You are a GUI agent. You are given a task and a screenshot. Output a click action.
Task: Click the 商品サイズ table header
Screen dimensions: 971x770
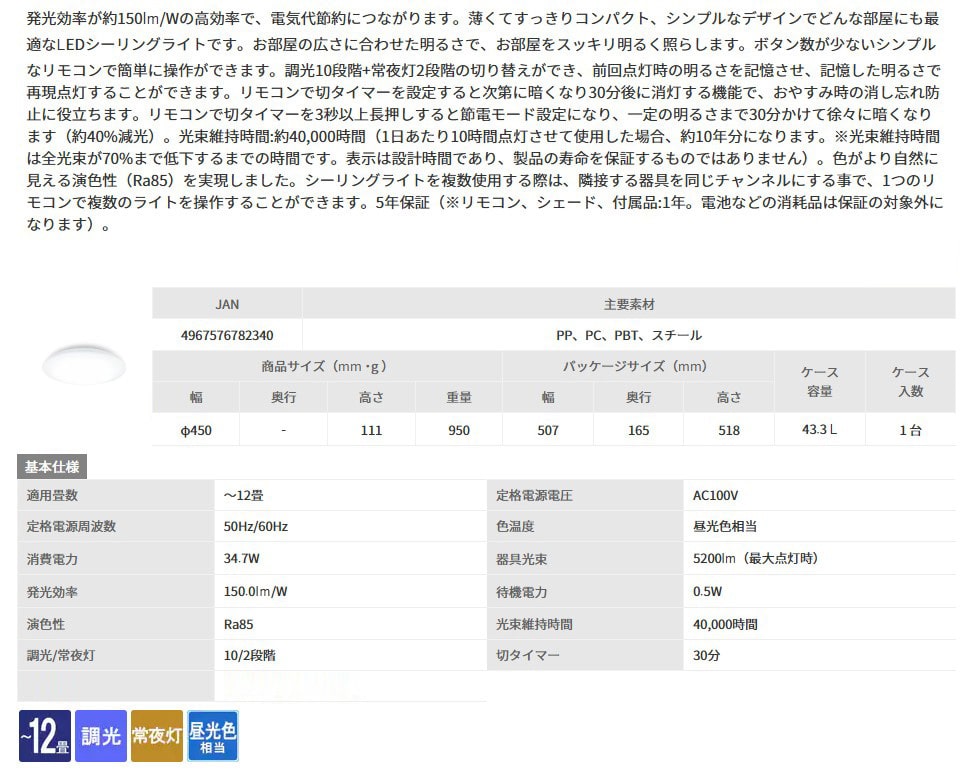(327, 366)
